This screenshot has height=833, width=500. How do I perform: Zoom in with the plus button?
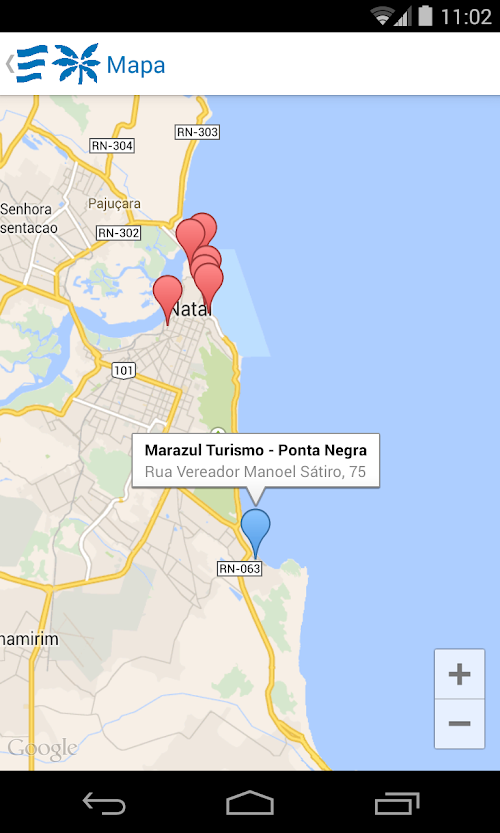[x=459, y=674]
